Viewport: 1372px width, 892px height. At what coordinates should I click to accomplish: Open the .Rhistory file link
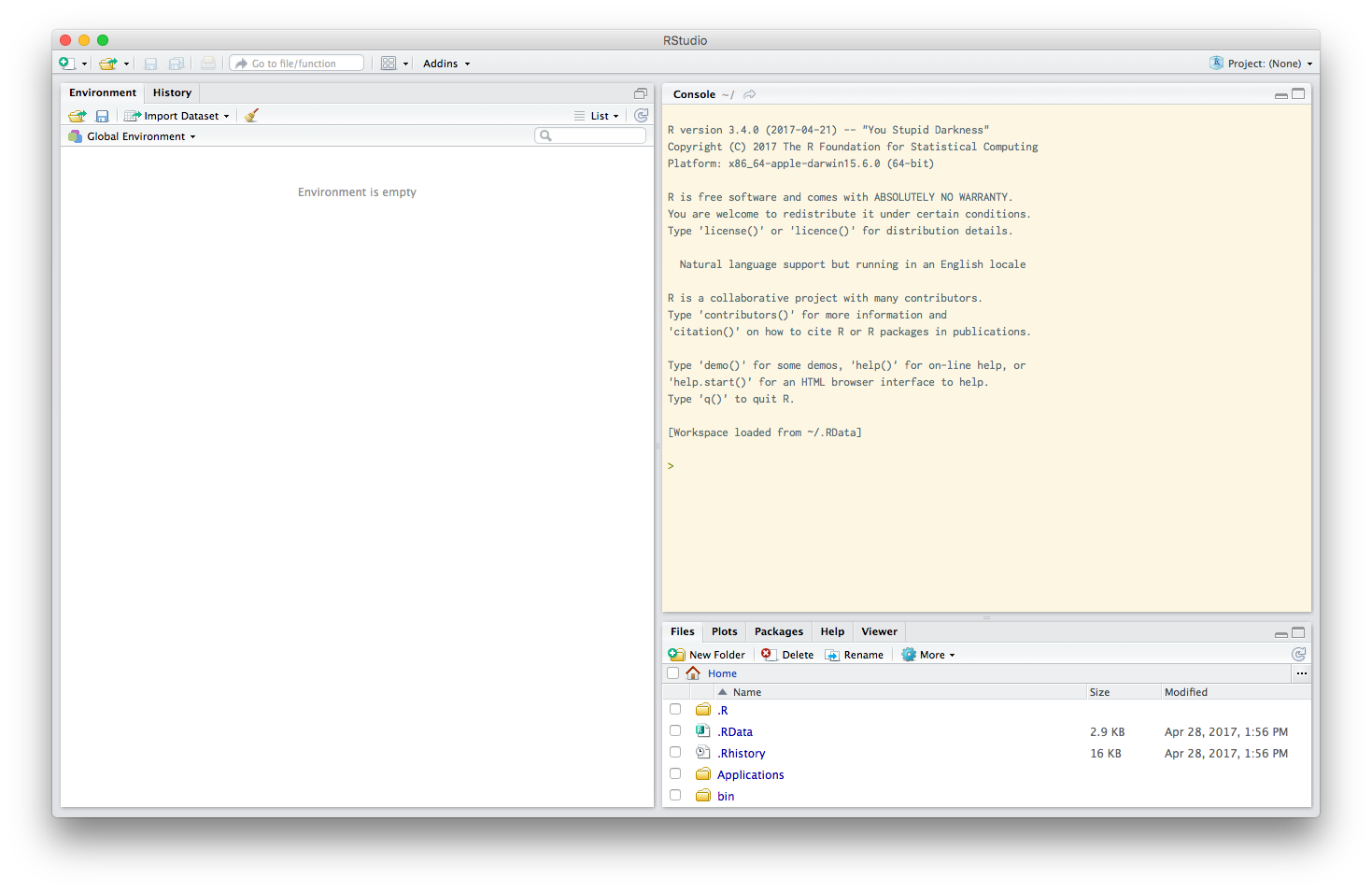tap(742, 754)
